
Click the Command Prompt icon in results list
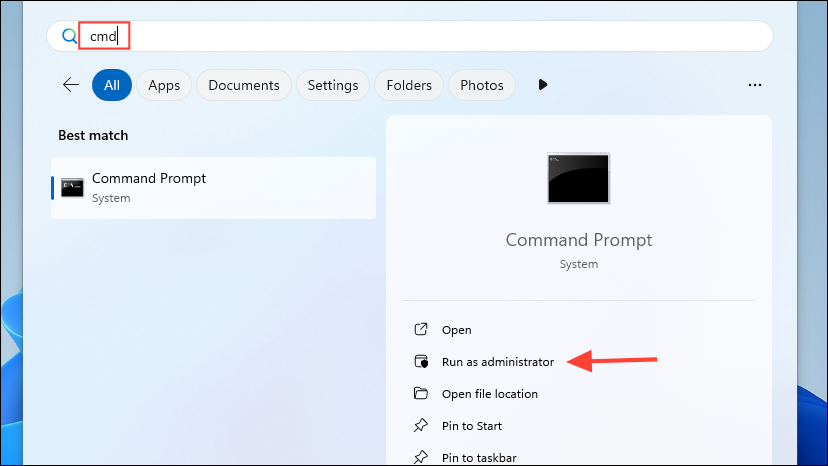72,188
